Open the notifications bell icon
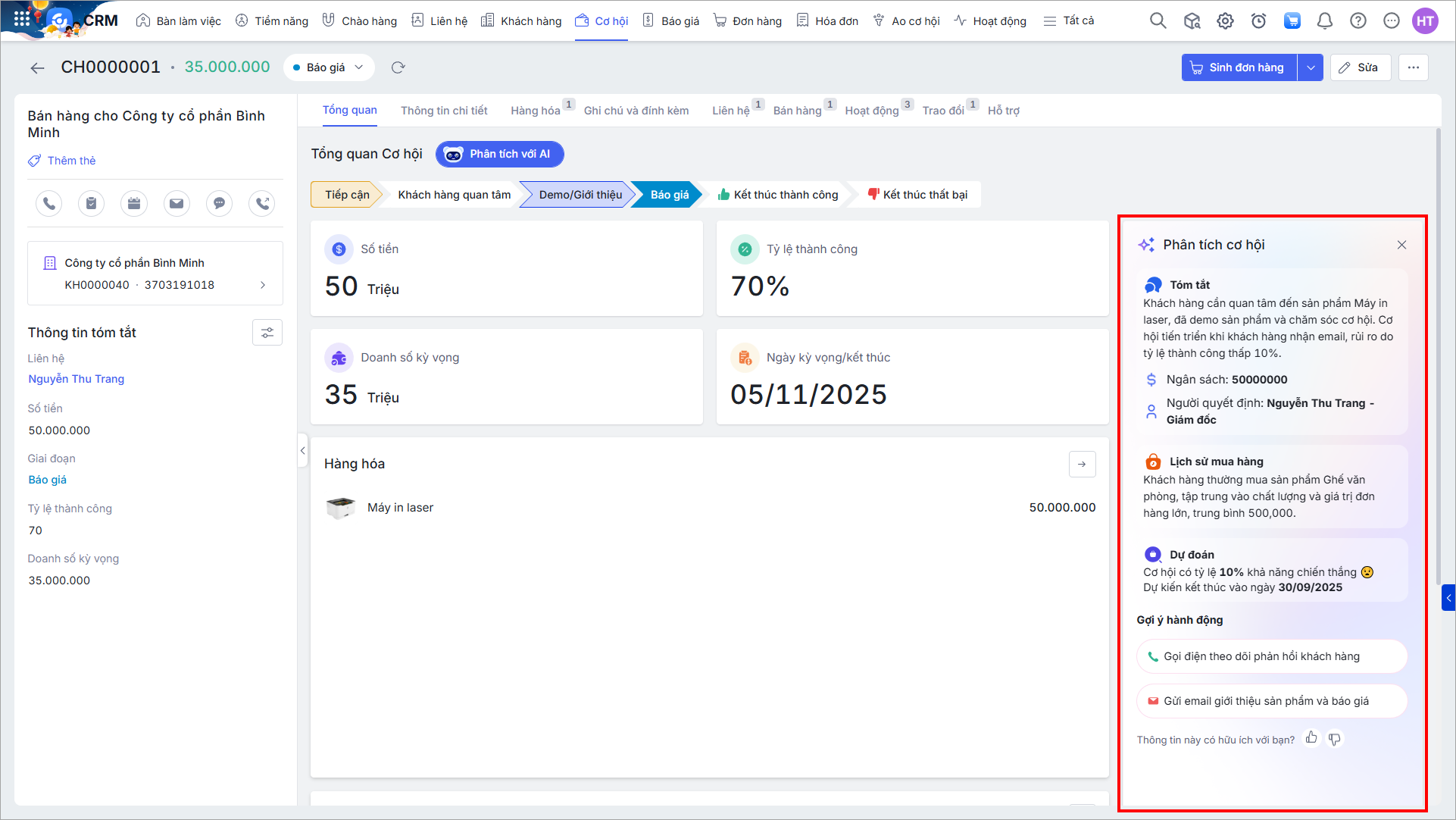The image size is (1456, 820). pos(1325,21)
